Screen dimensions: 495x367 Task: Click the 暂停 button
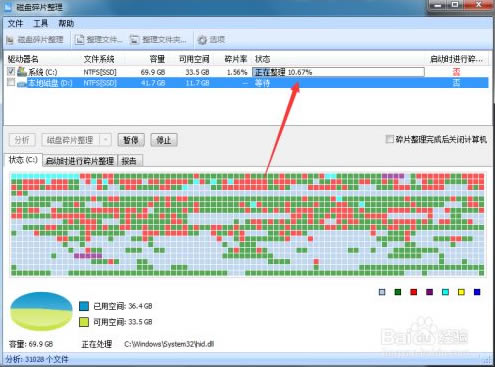(131, 140)
